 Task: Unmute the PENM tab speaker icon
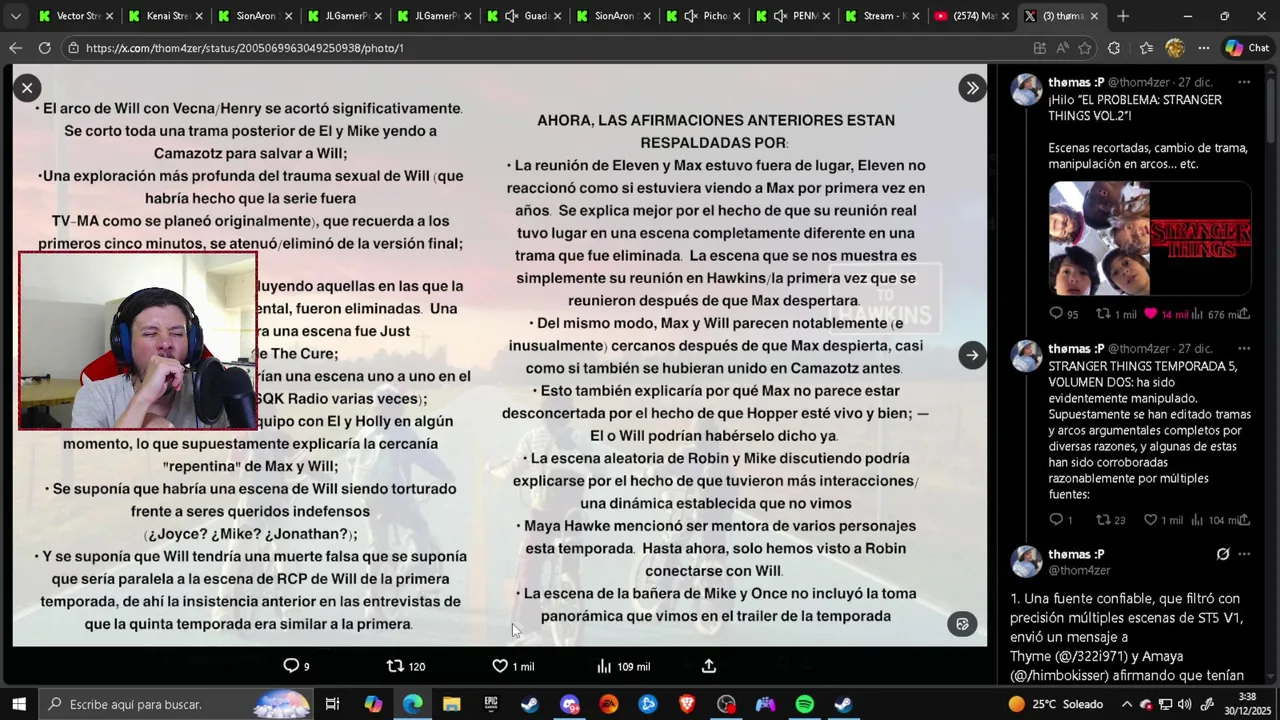click(780, 16)
